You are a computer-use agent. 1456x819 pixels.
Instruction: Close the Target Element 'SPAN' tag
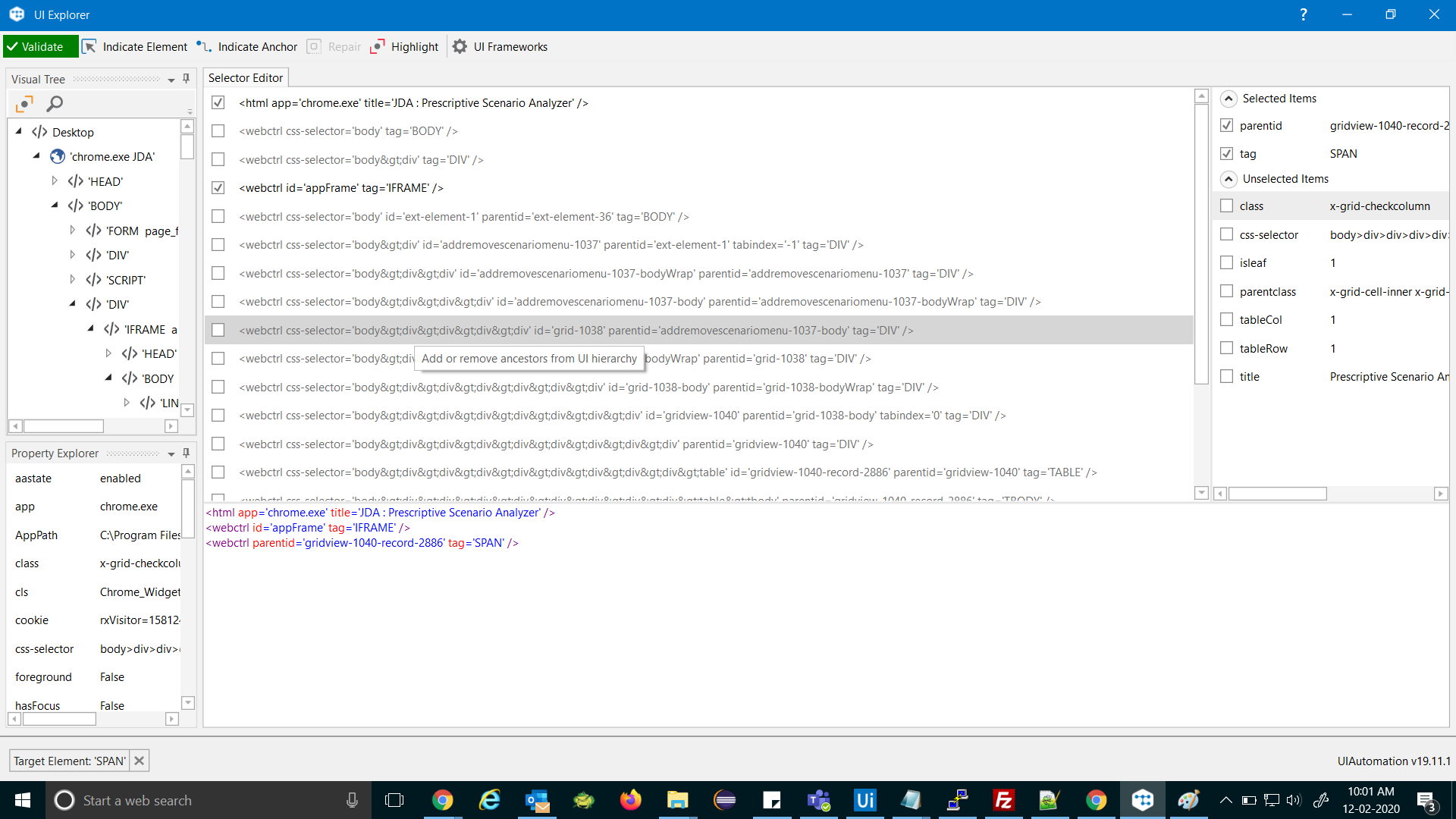click(139, 761)
